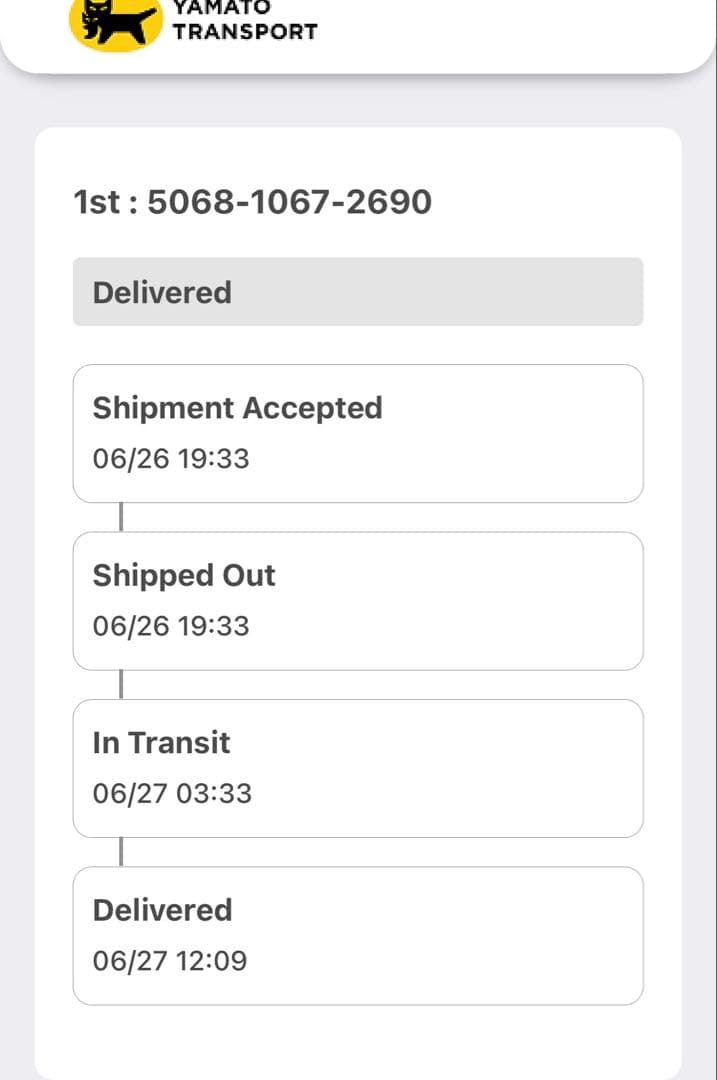Viewport: 717px width, 1080px height.
Task: Click connector line above the final Delivered card
Action: coord(121,852)
